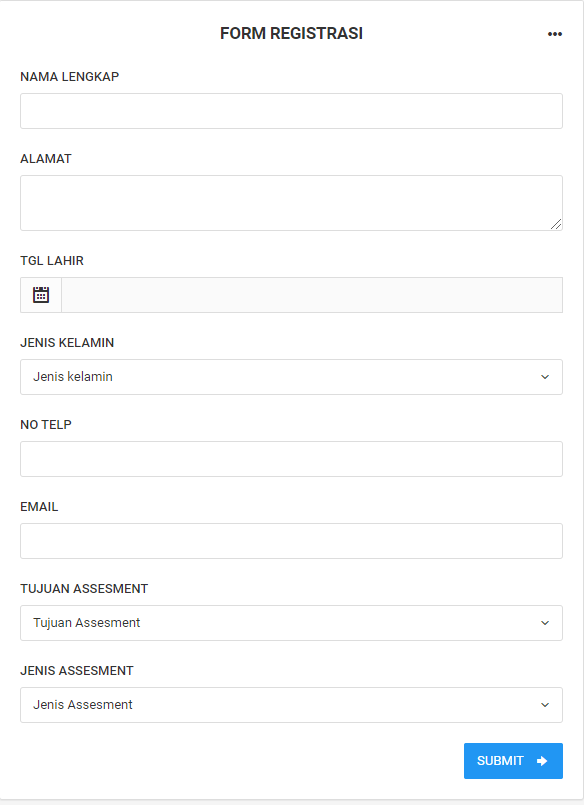Click the three-dot ellipsis menu icon
584x805 pixels.
point(555,33)
